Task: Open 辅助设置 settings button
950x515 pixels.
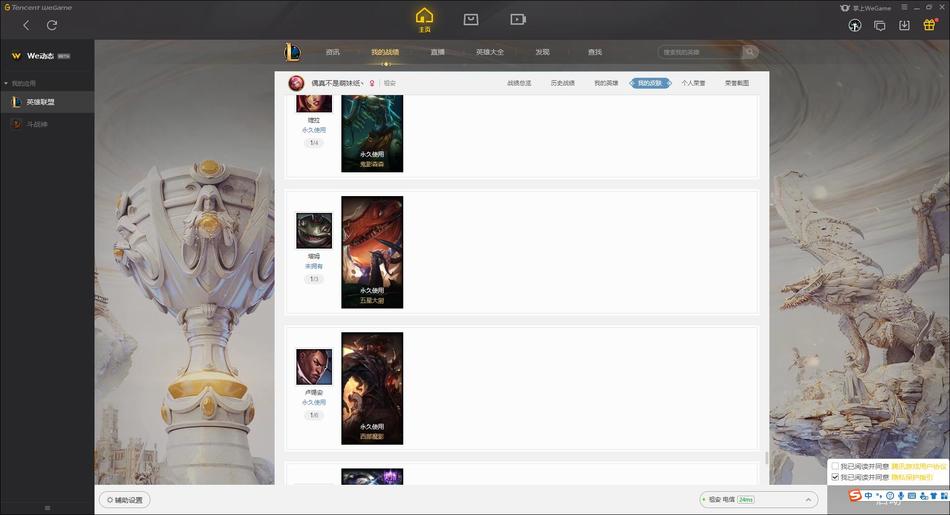Action: coord(125,500)
